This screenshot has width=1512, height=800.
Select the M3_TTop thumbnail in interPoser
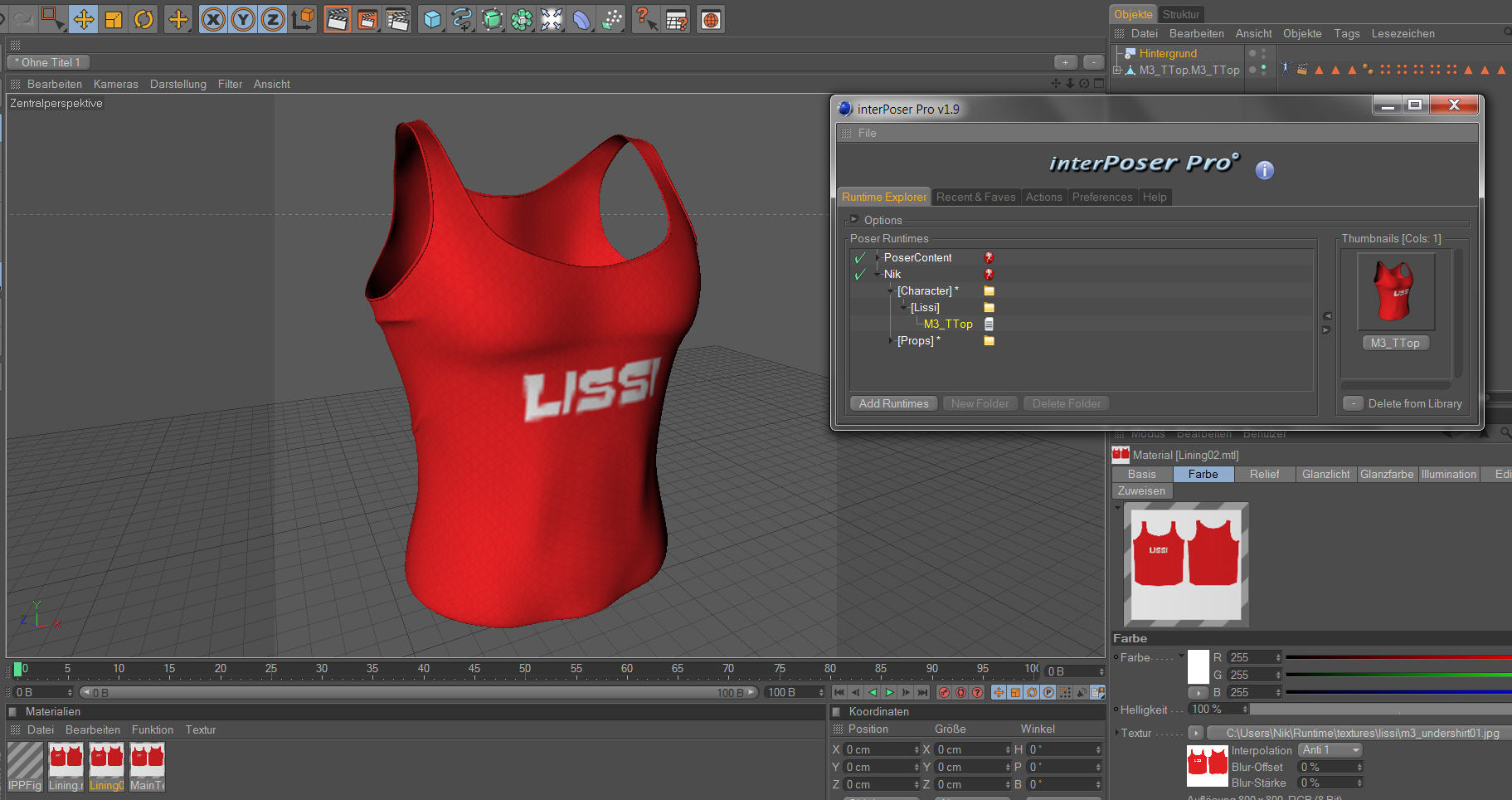click(x=1395, y=293)
